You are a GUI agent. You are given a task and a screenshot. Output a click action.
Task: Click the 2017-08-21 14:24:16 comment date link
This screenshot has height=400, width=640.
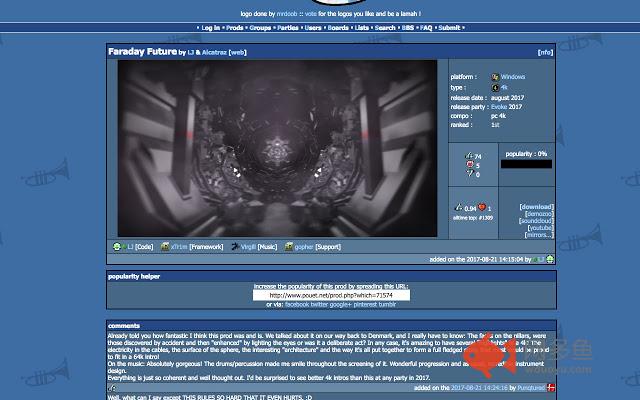(x=479, y=388)
